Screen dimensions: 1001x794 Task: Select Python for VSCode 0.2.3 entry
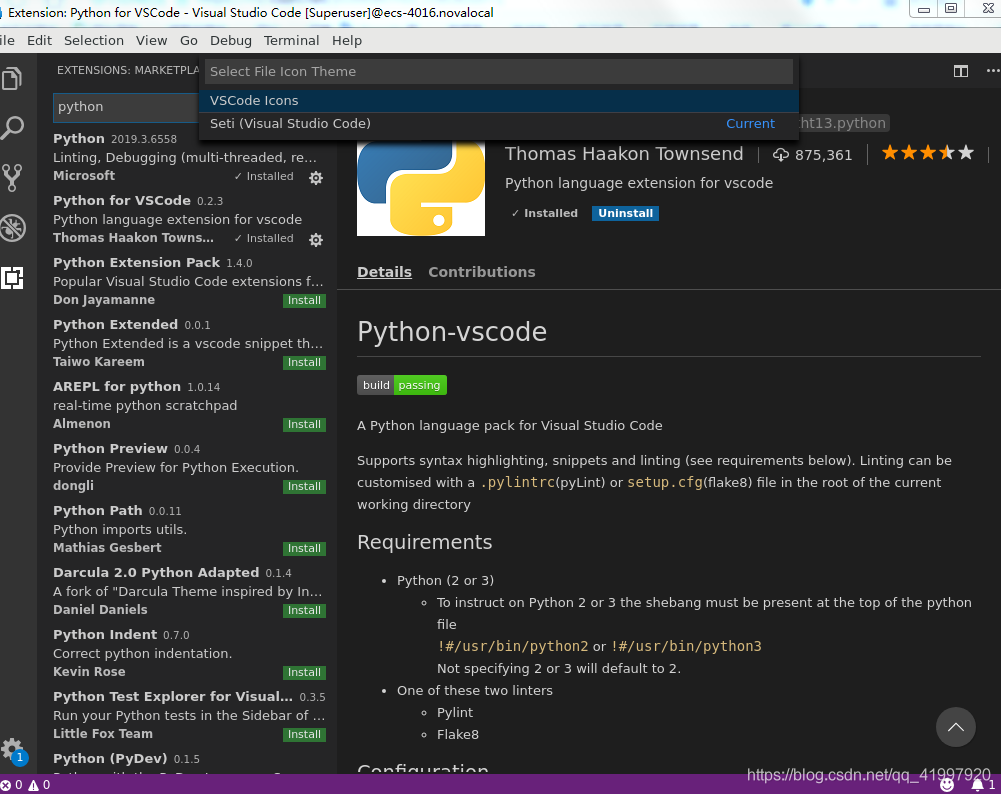(x=188, y=219)
